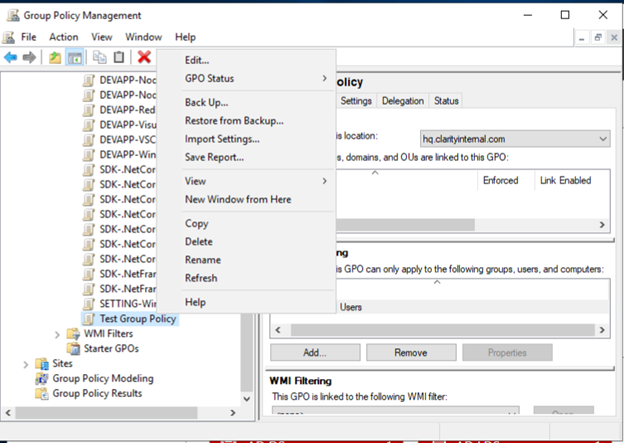Click the Sites folder icon
624x443 pixels.
tap(41, 363)
